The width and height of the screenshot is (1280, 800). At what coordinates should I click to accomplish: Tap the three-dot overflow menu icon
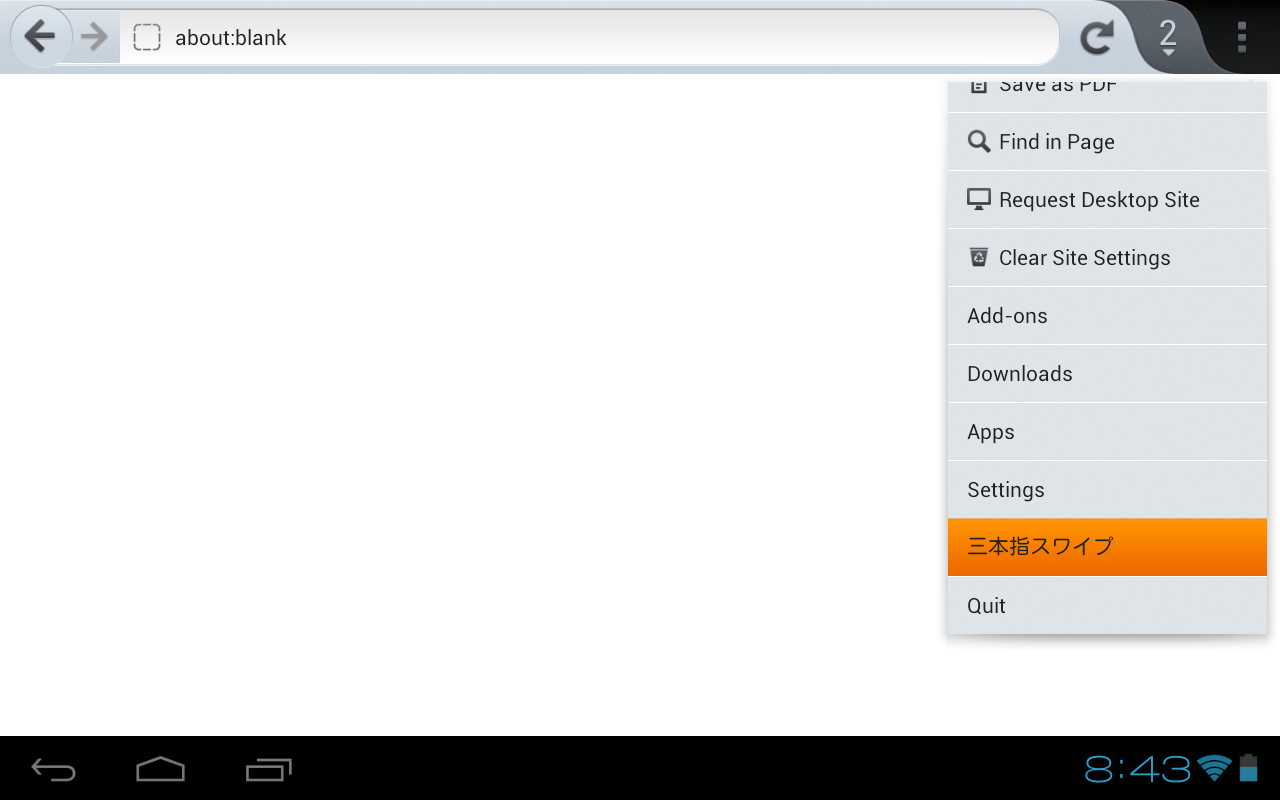click(x=1241, y=37)
